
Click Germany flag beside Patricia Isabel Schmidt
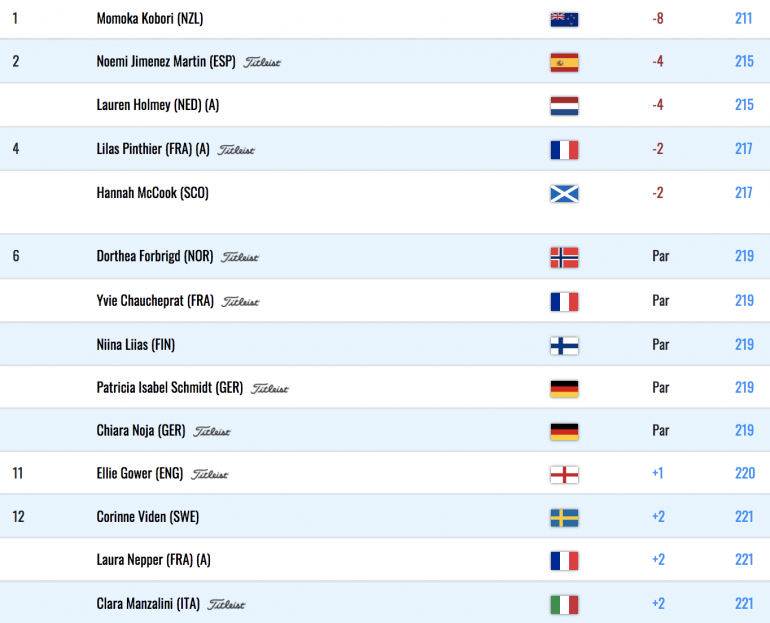coord(564,389)
